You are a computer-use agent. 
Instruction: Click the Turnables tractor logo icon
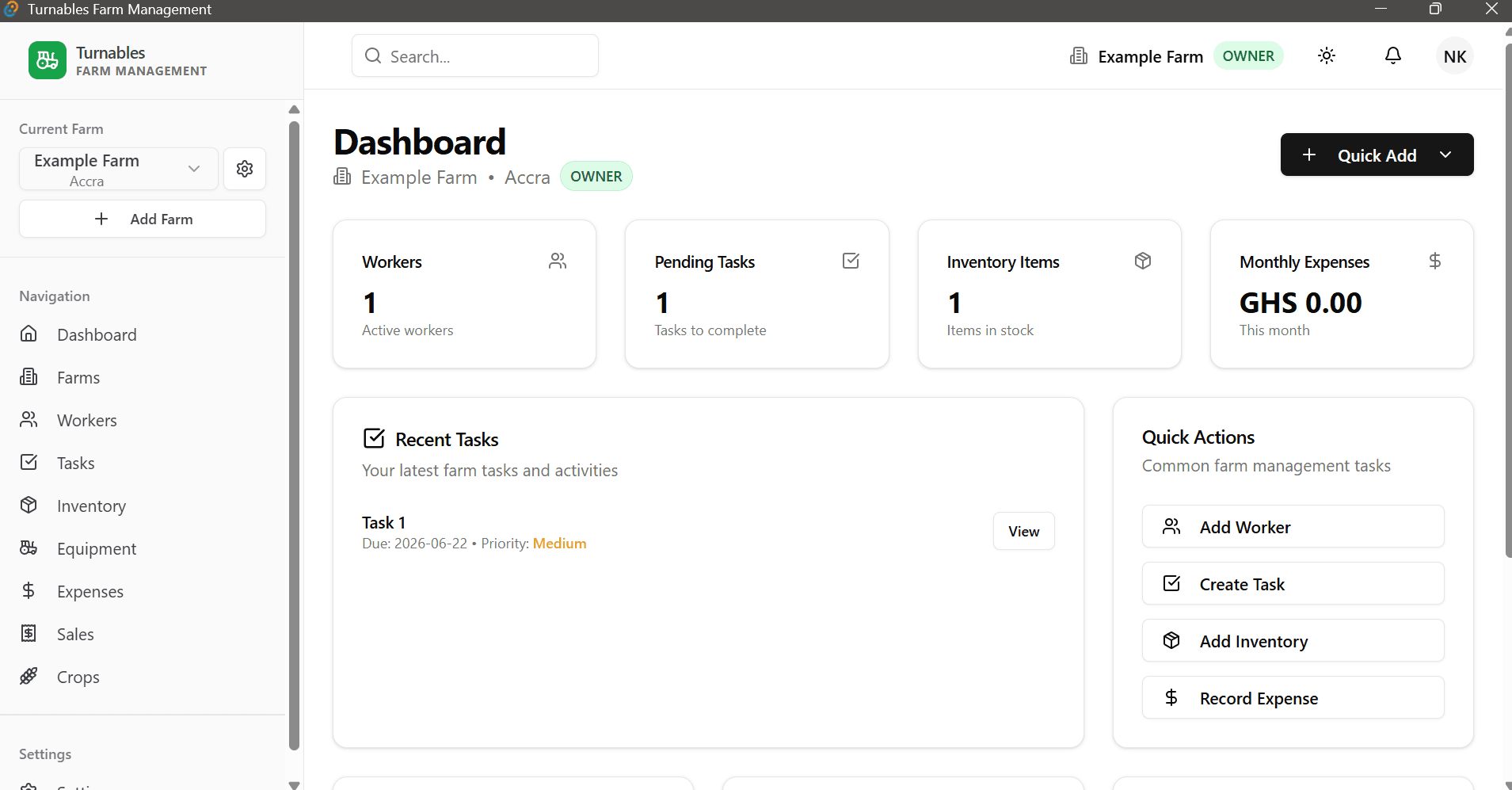(48, 60)
